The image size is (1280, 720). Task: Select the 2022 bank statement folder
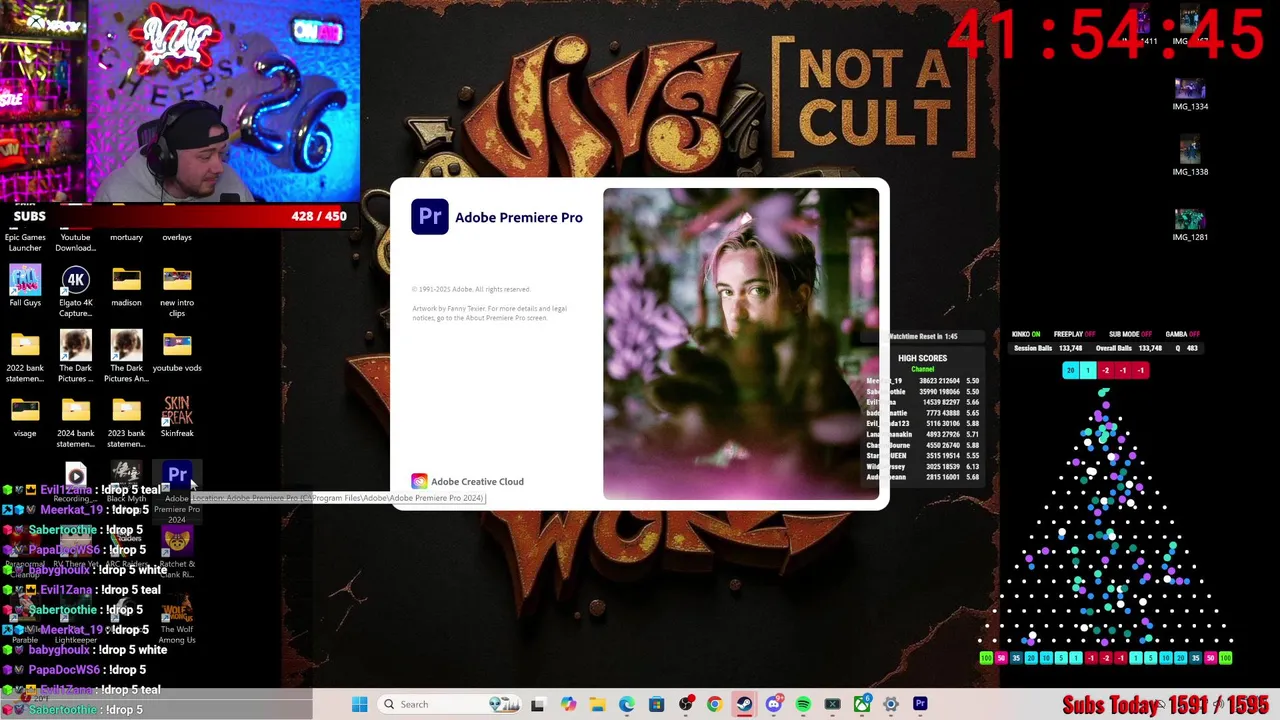(x=25, y=356)
